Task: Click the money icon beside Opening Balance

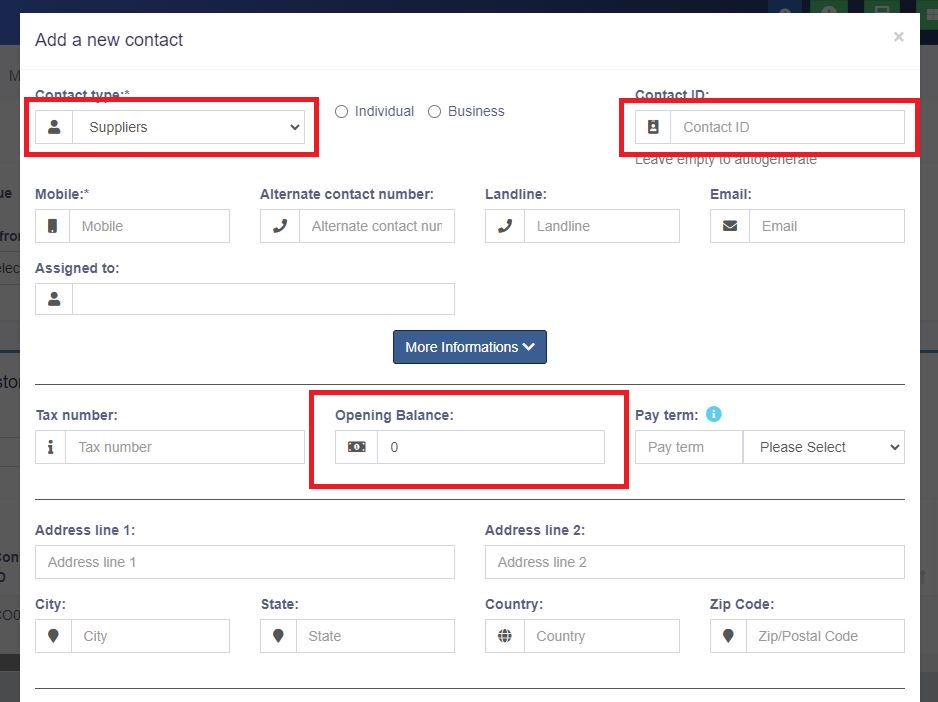Action: coord(357,447)
